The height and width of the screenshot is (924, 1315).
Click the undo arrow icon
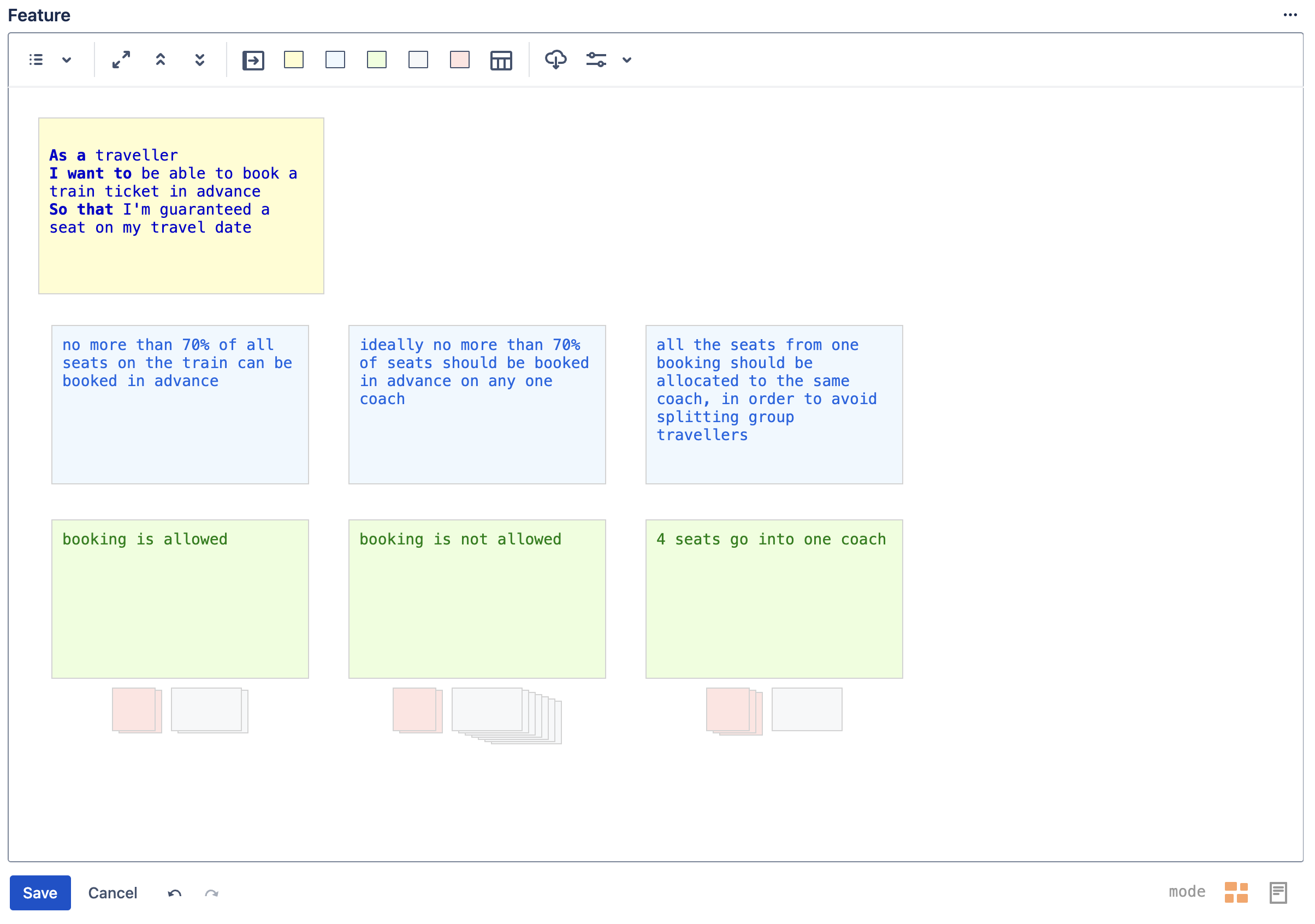175,893
